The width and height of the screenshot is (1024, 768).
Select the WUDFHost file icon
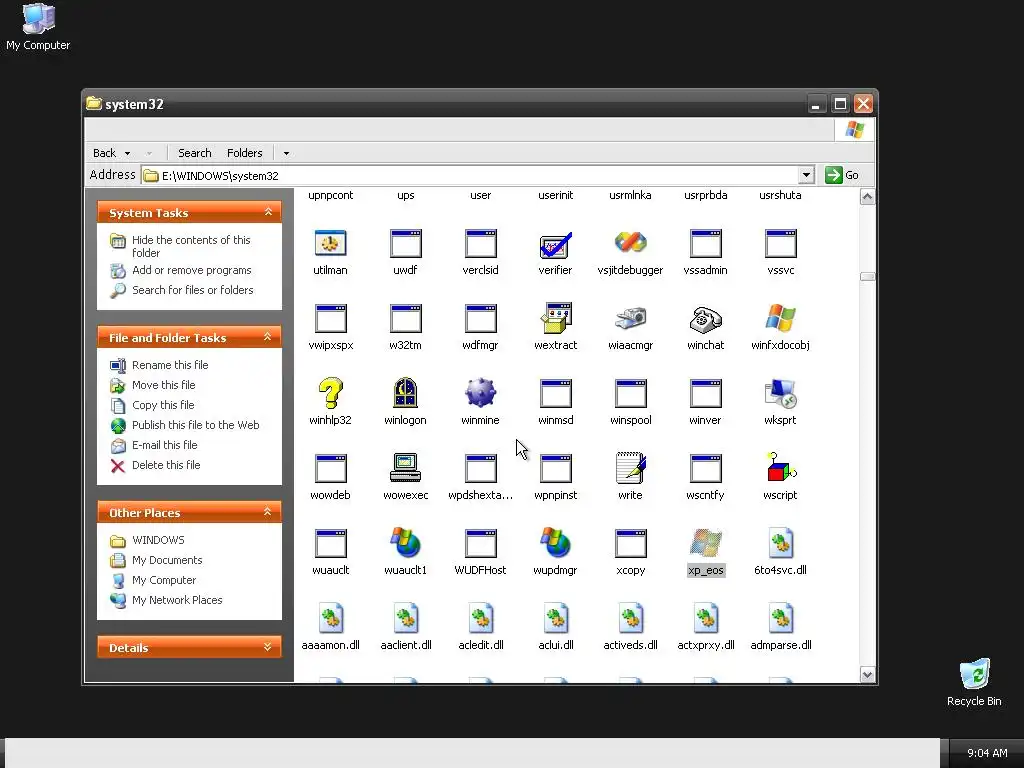point(481,544)
